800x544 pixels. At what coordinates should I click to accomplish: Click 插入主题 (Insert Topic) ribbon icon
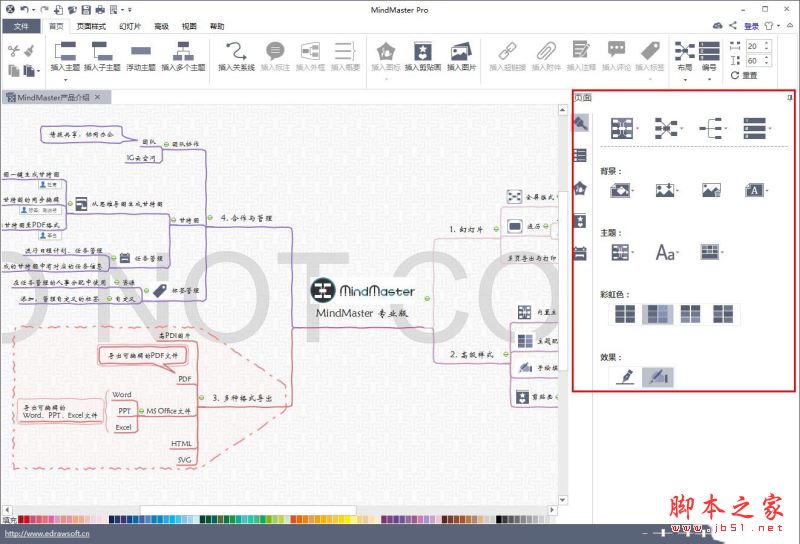point(65,51)
